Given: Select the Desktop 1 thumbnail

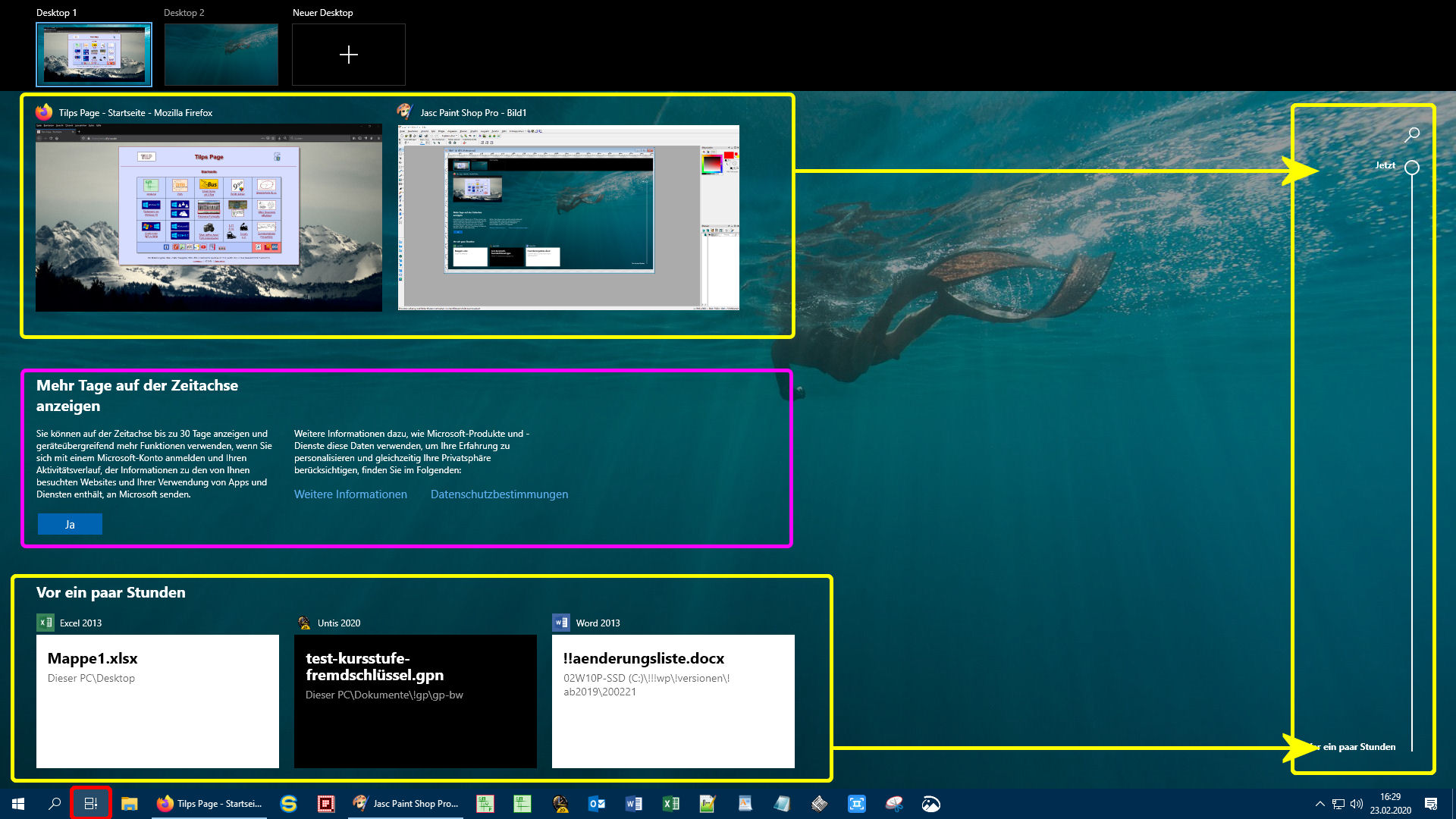Looking at the screenshot, I should (x=94, y=55).
